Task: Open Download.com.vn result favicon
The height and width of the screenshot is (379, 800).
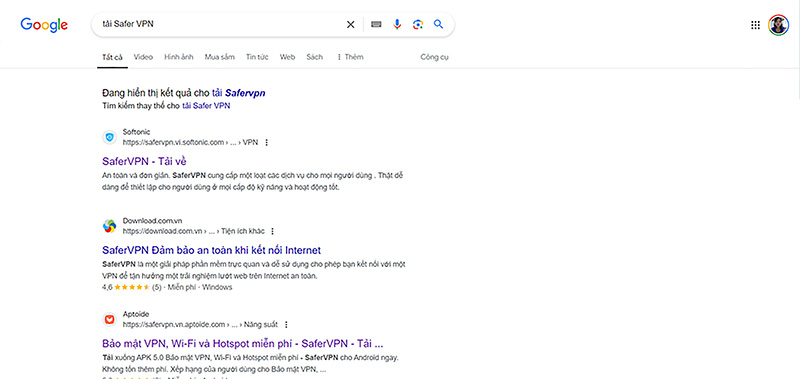Action: click(x=109, y=226)
